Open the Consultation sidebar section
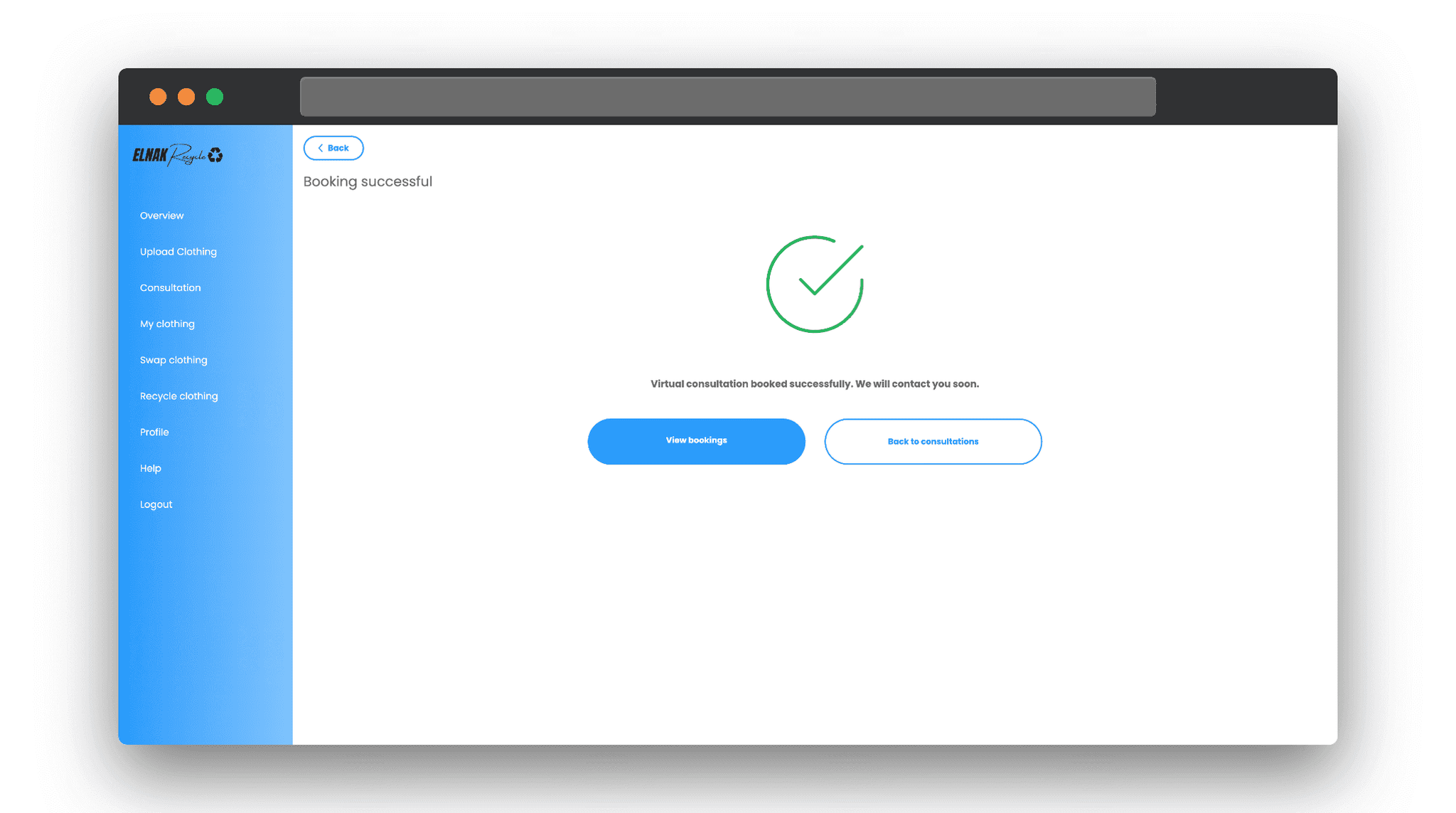 170,287
